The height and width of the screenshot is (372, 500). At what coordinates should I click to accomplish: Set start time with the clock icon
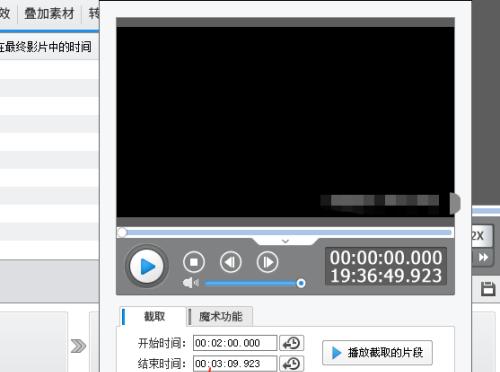click(x=292, y=343)
